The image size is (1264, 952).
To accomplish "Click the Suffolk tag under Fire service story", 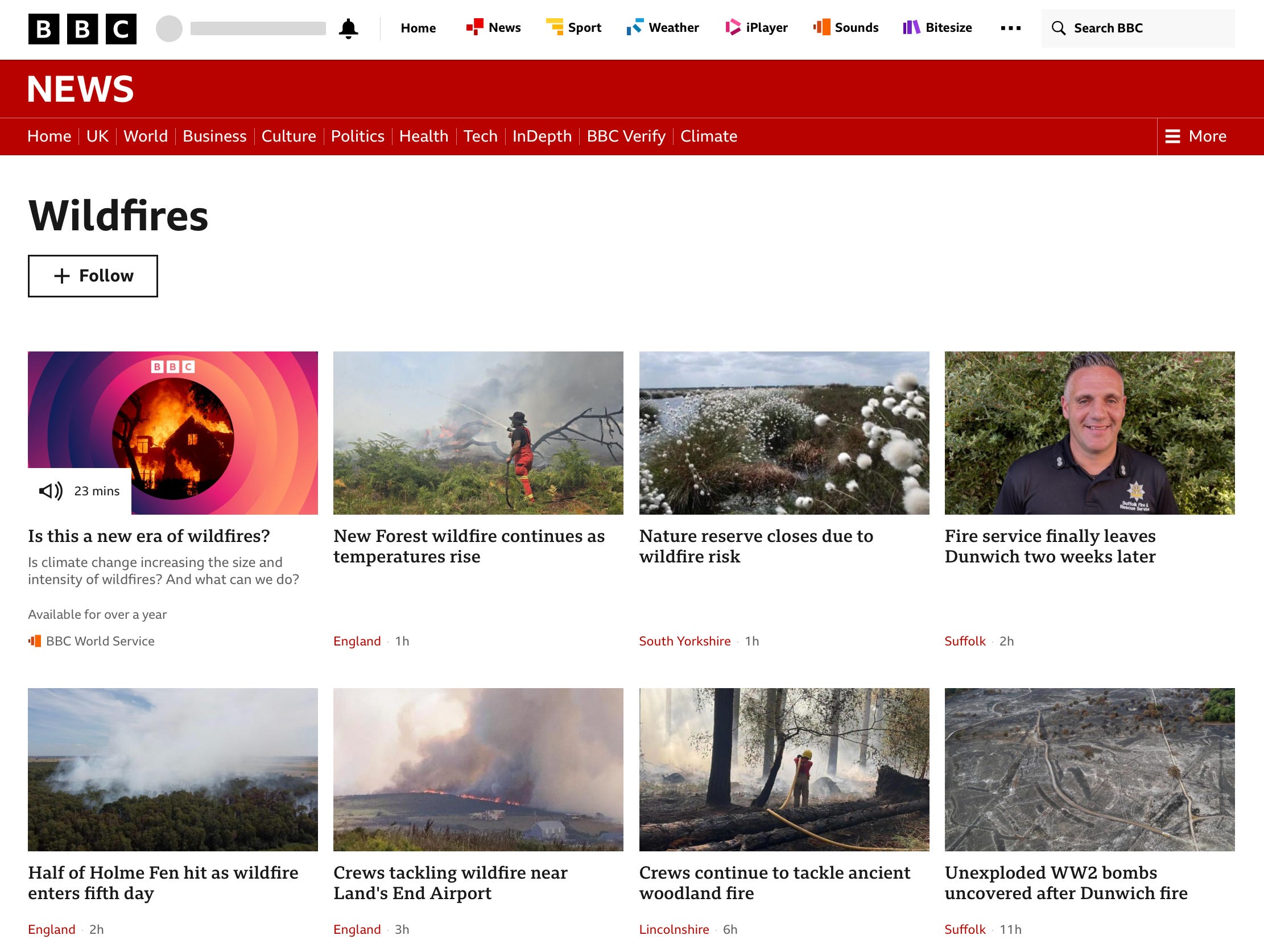I will coord(965,641).
